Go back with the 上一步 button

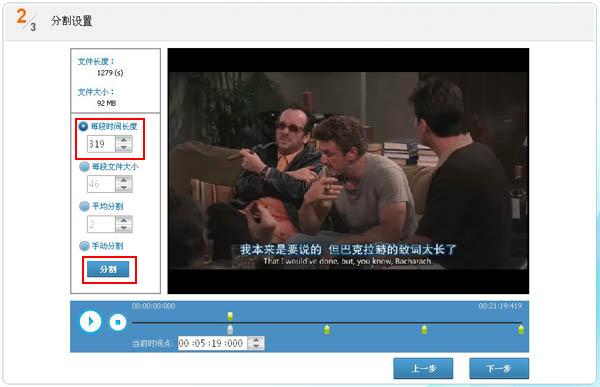pyautogui.click(x=423, y=369)
